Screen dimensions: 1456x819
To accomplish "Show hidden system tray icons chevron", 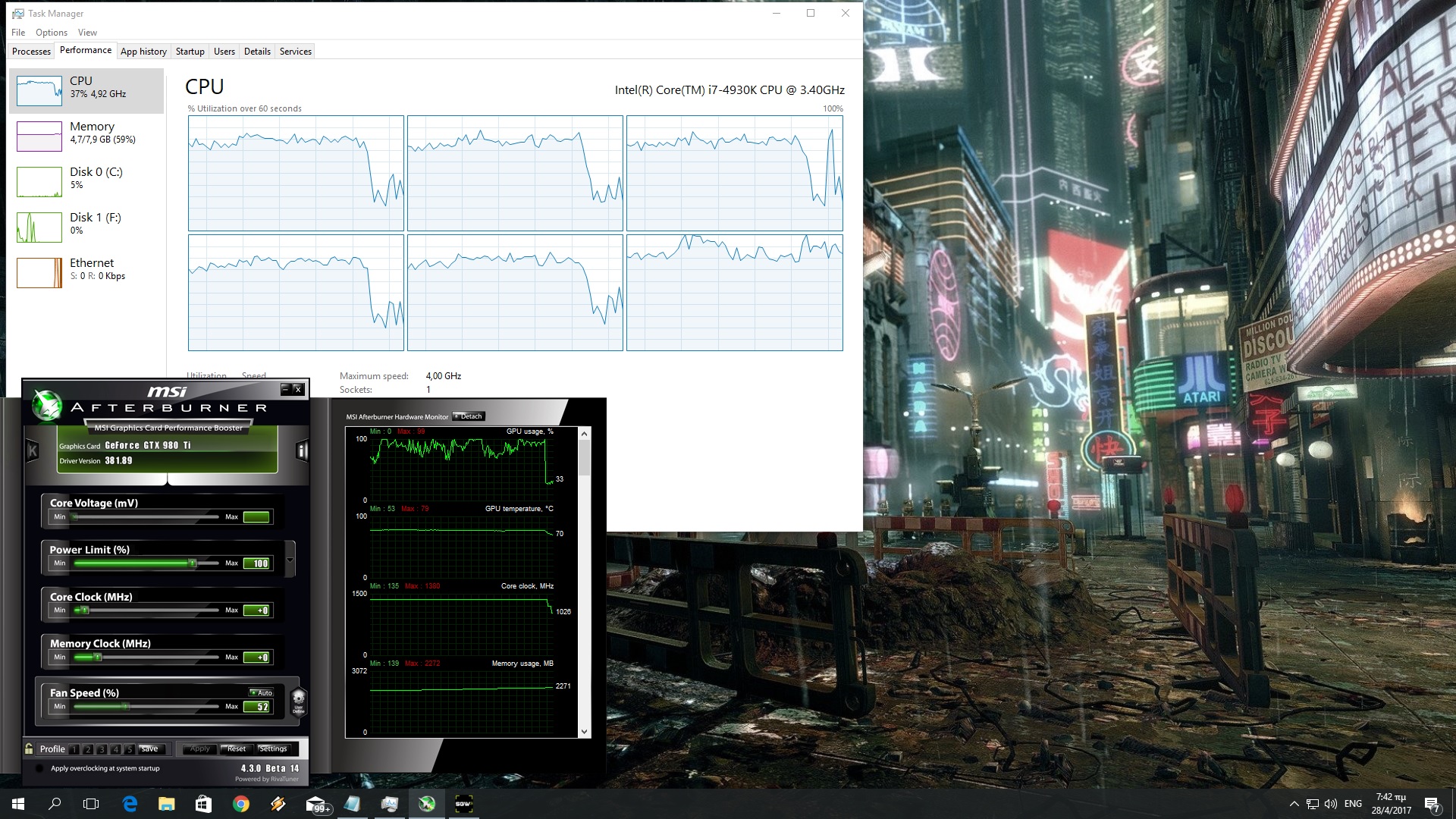I will pyautogui.click(x=1294, y=804).
